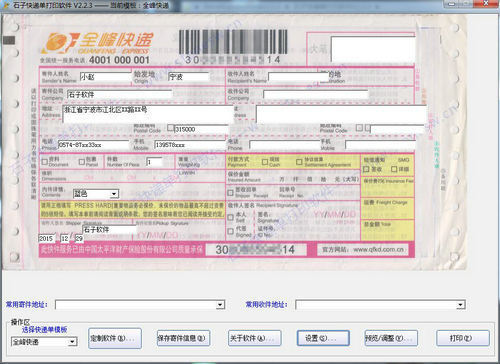Check the 签收回单 Shipper Receipt box
500x364 pixels.
click(x=230, y=193)
